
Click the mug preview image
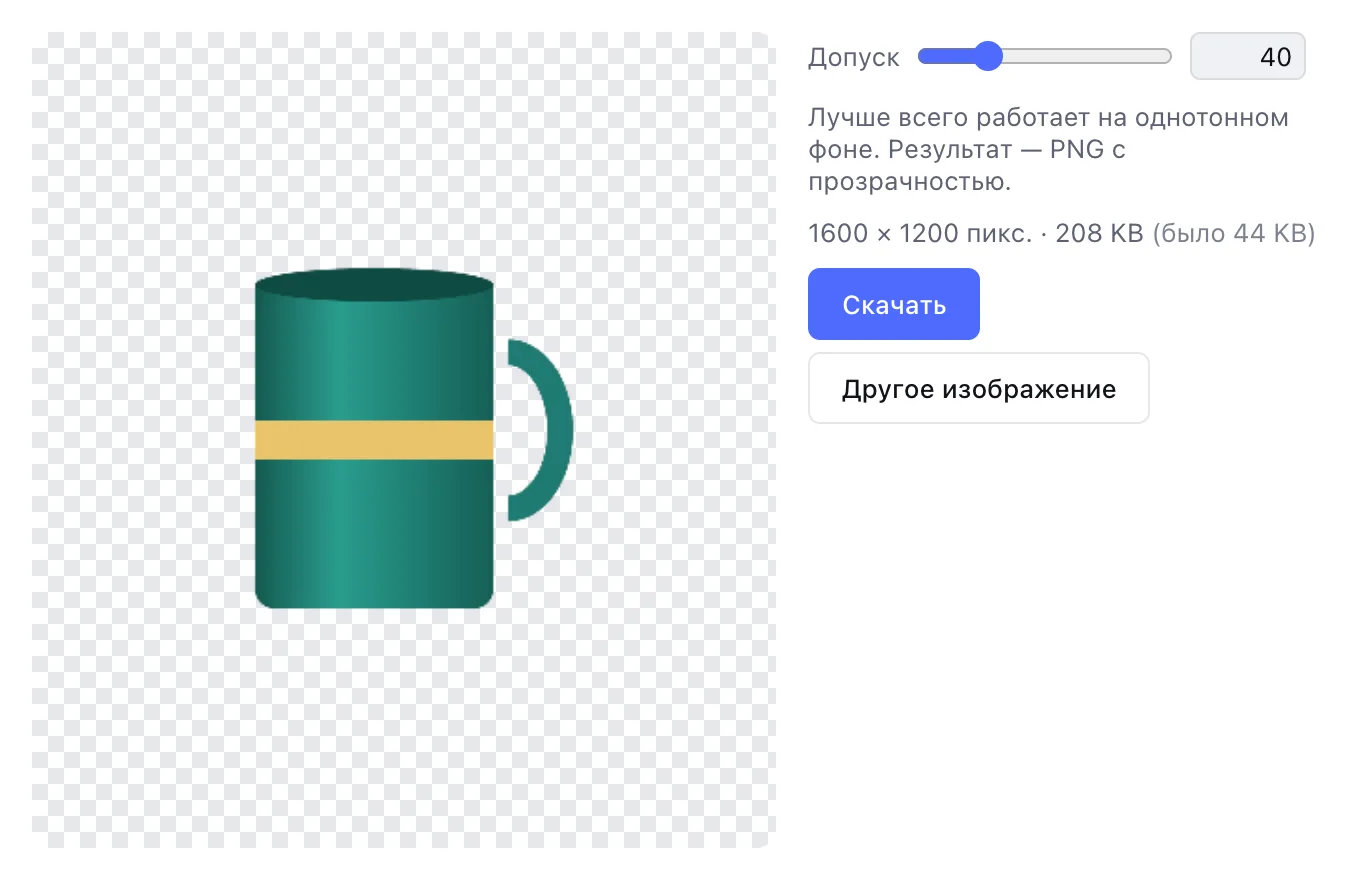click(404, 440)
